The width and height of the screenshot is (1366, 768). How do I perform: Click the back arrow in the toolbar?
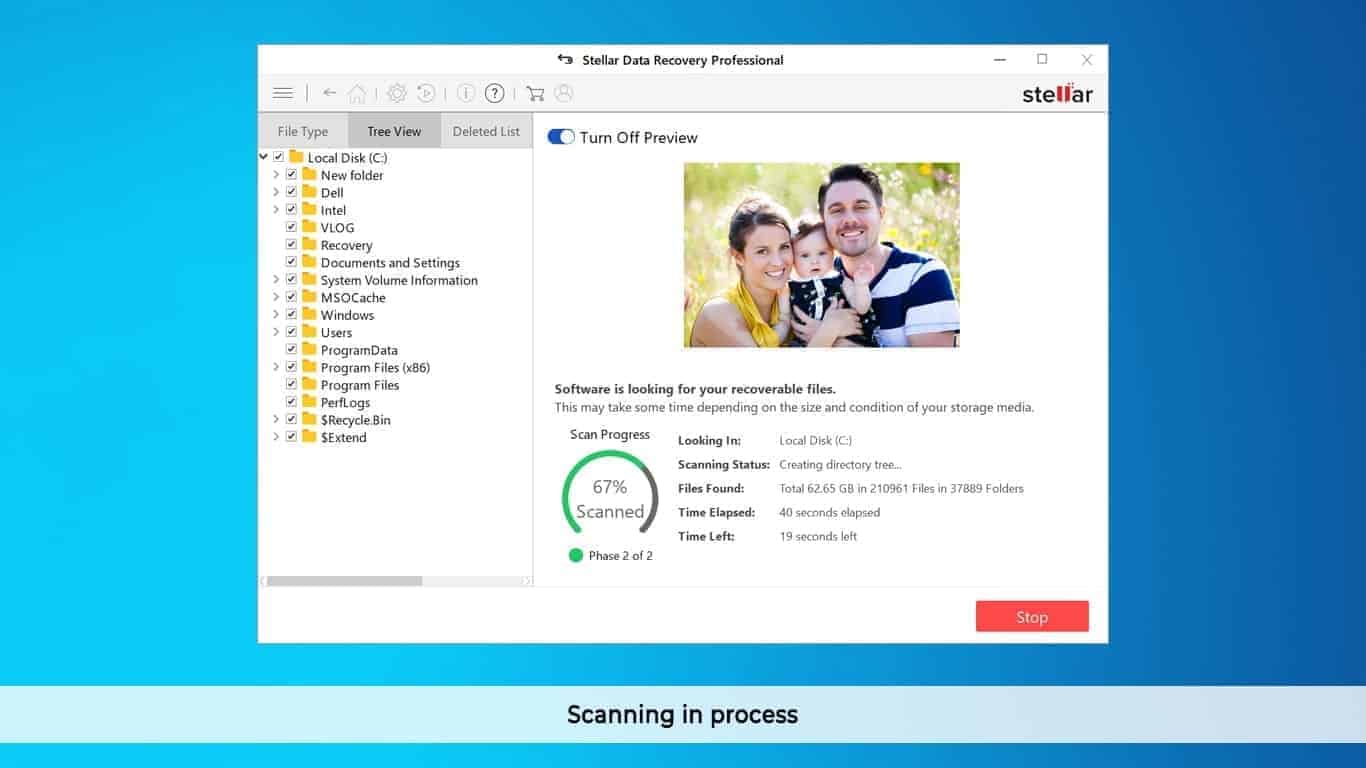(329, 92)
